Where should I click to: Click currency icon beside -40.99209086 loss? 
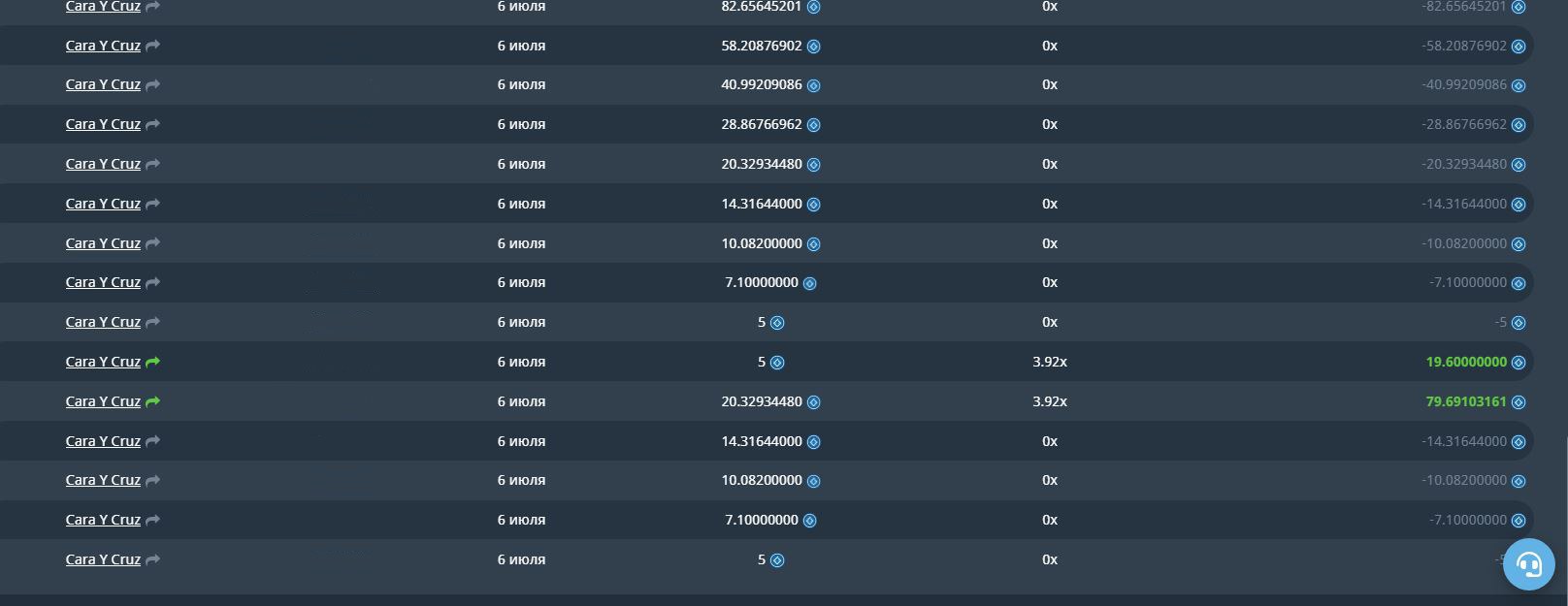click(1519, 85)
